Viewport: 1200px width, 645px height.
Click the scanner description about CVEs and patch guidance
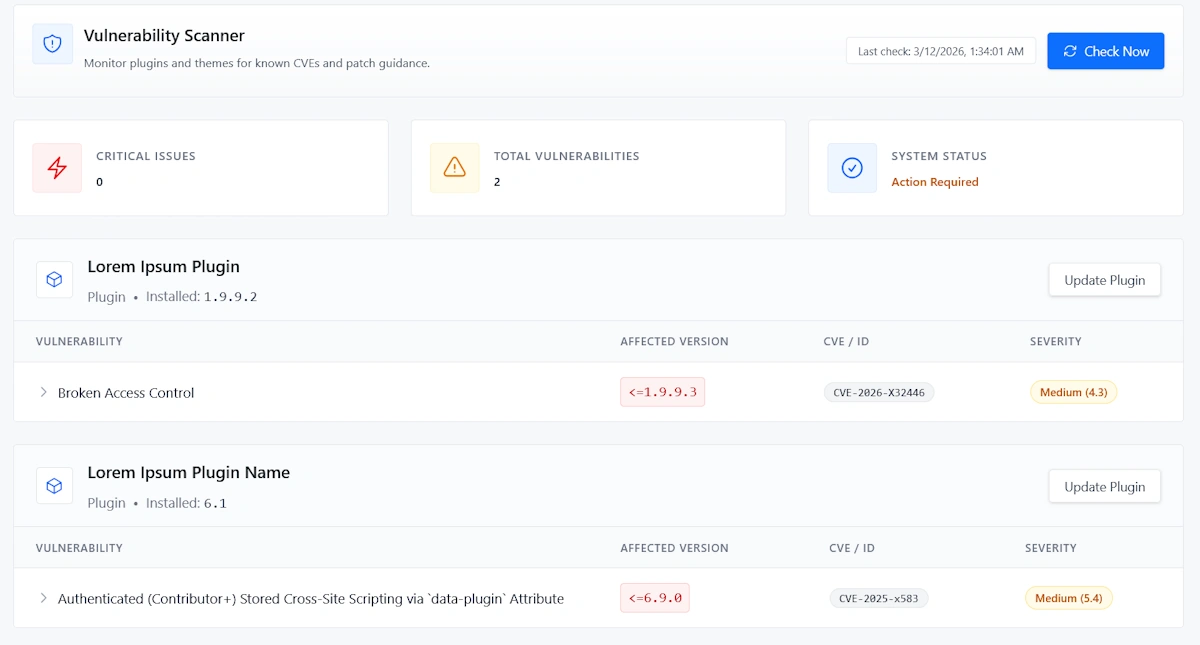click(257, 63)
